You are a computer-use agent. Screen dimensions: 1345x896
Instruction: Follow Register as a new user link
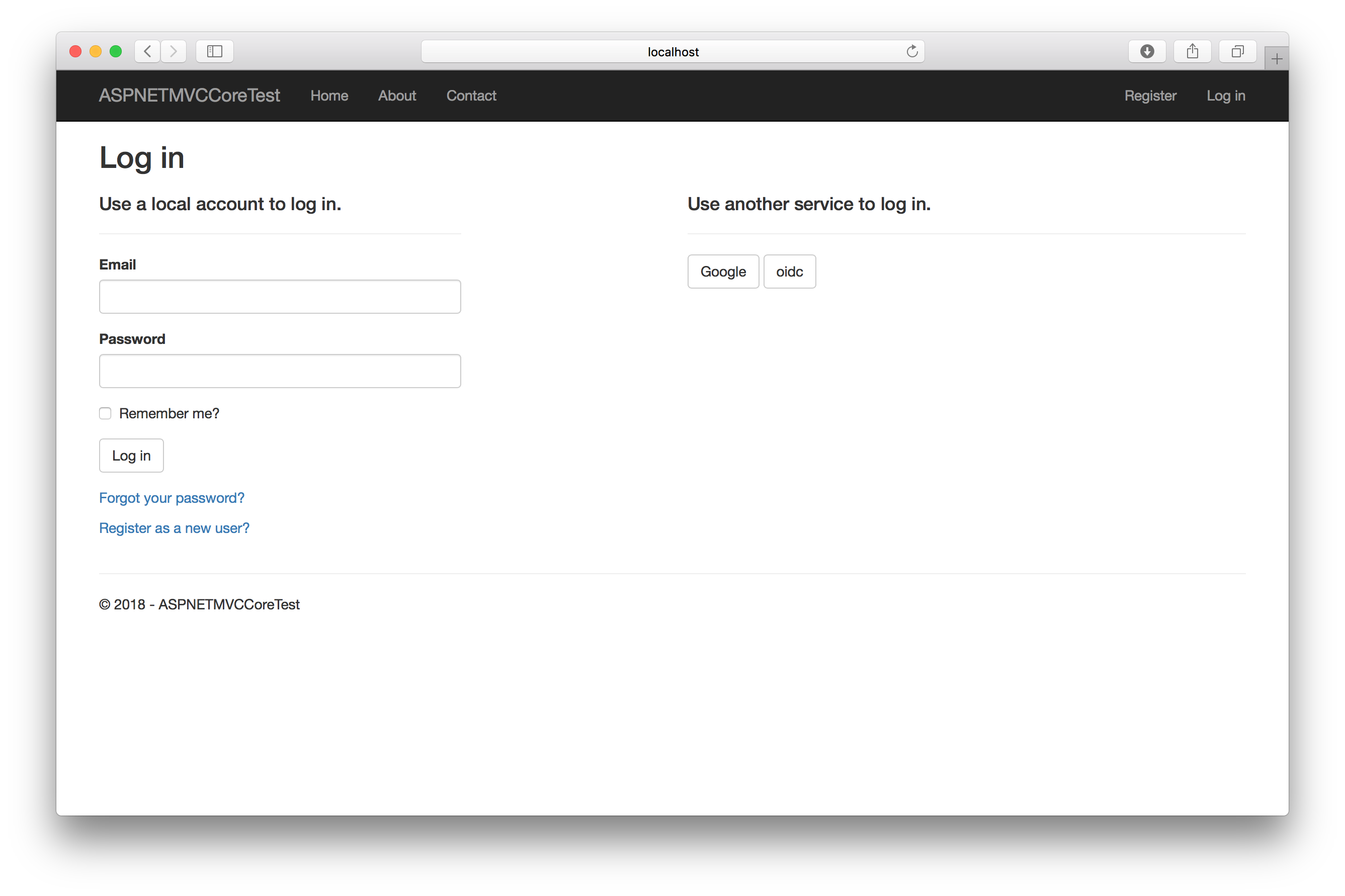click(x=175, y=528)
